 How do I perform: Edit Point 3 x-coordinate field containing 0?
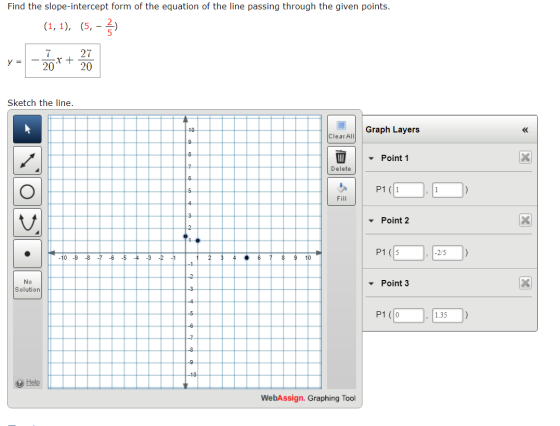click(409, 315)
